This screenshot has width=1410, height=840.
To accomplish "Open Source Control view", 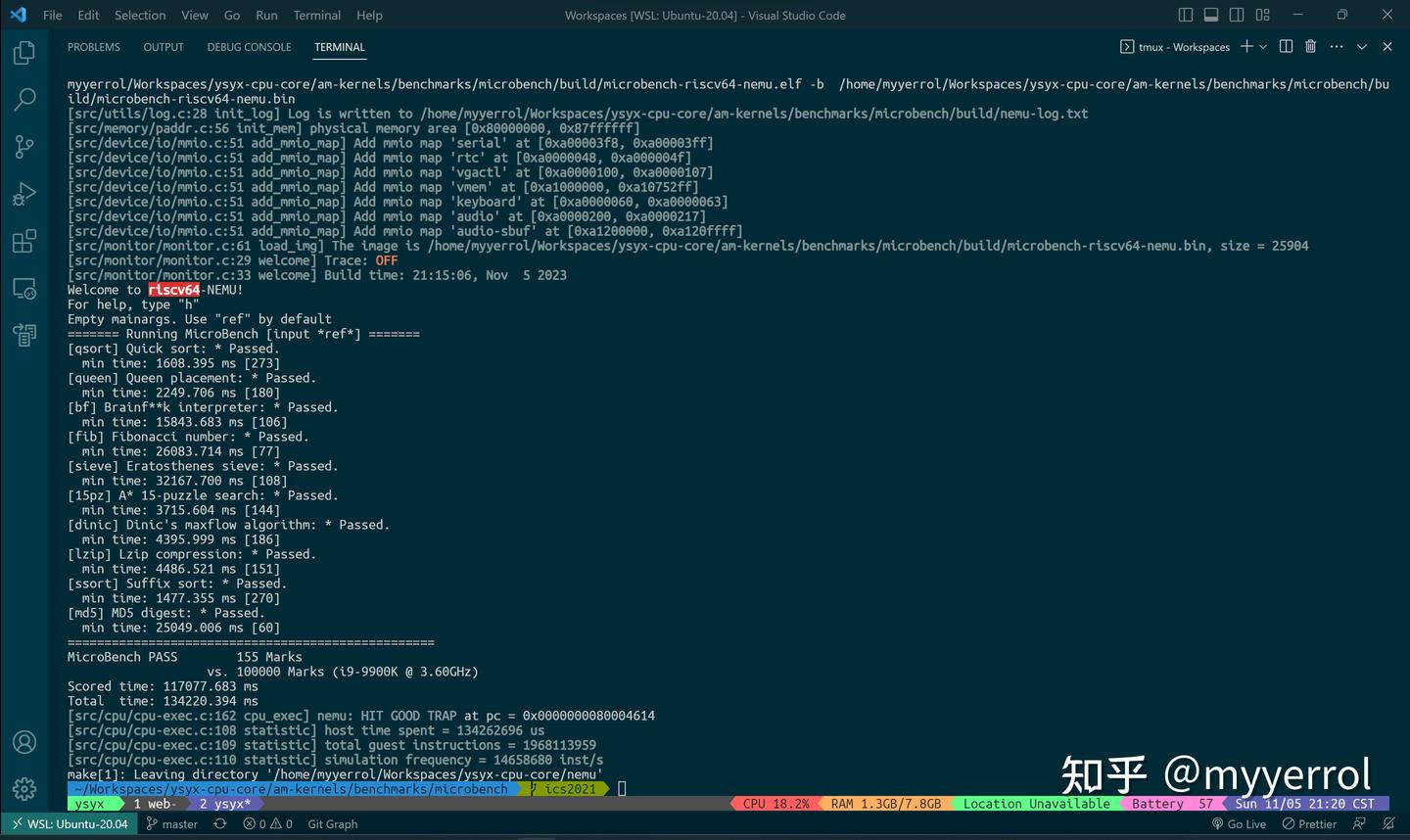I will tap(24, 146).
